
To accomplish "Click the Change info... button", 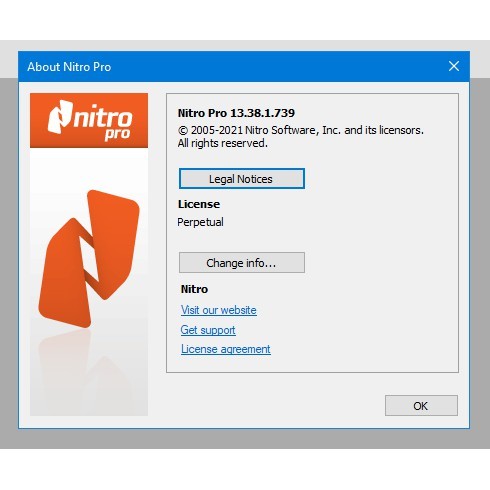I will (242, 263).
